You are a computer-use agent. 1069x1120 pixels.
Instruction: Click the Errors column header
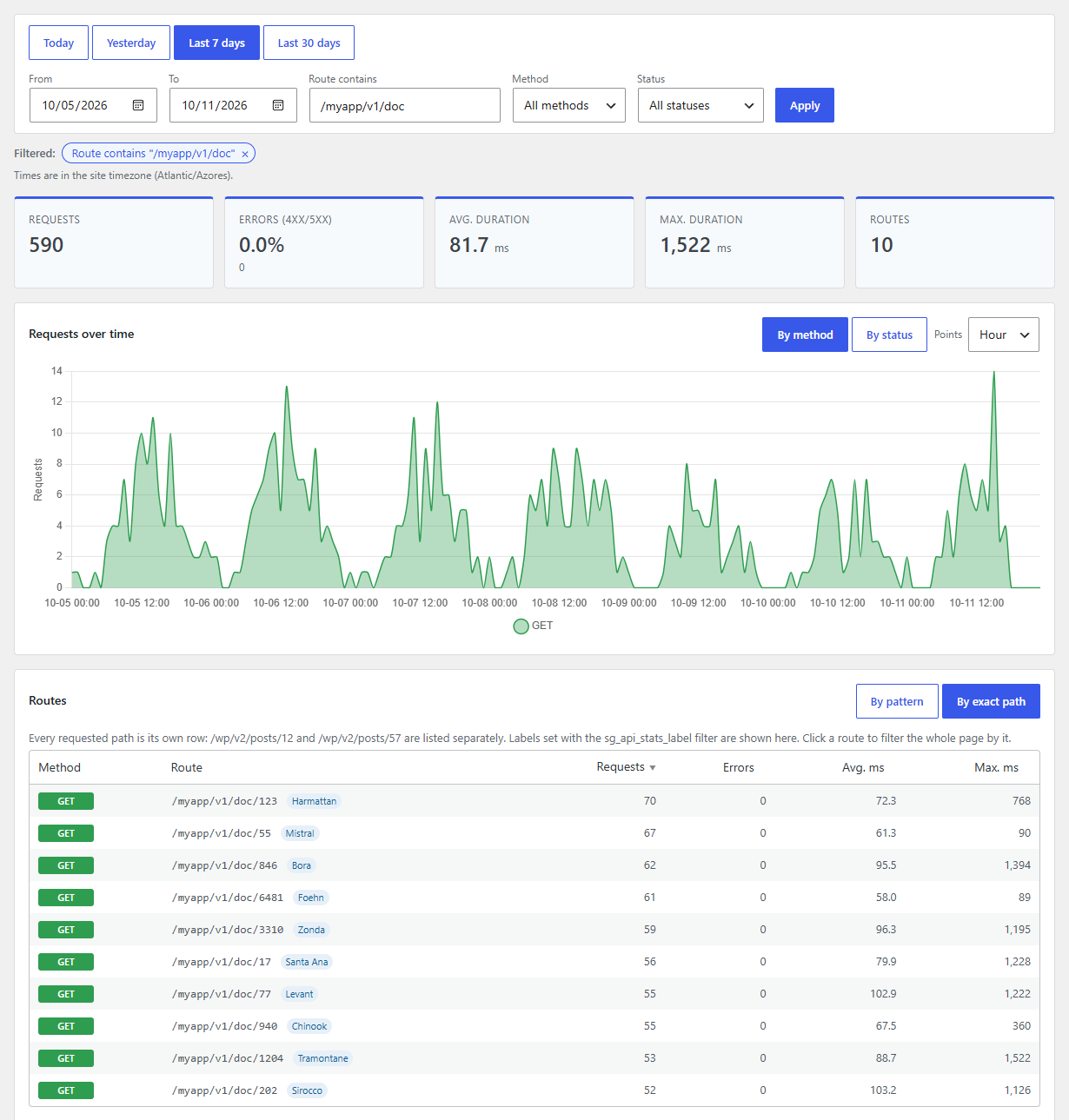pyautogui.click(x=739, y=768)
